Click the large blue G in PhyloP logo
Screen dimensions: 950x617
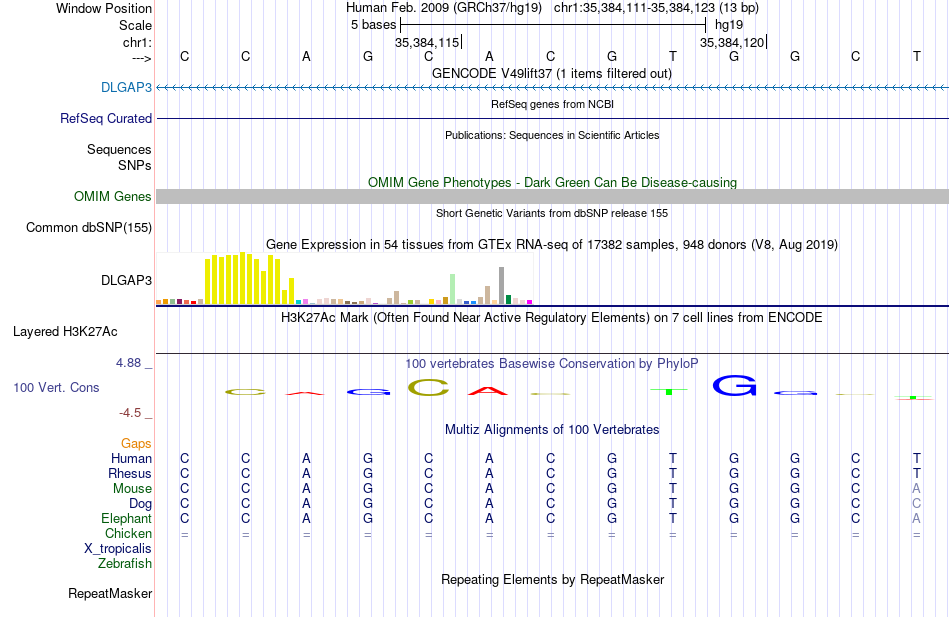pyautogui.click(x=734, y=385)
